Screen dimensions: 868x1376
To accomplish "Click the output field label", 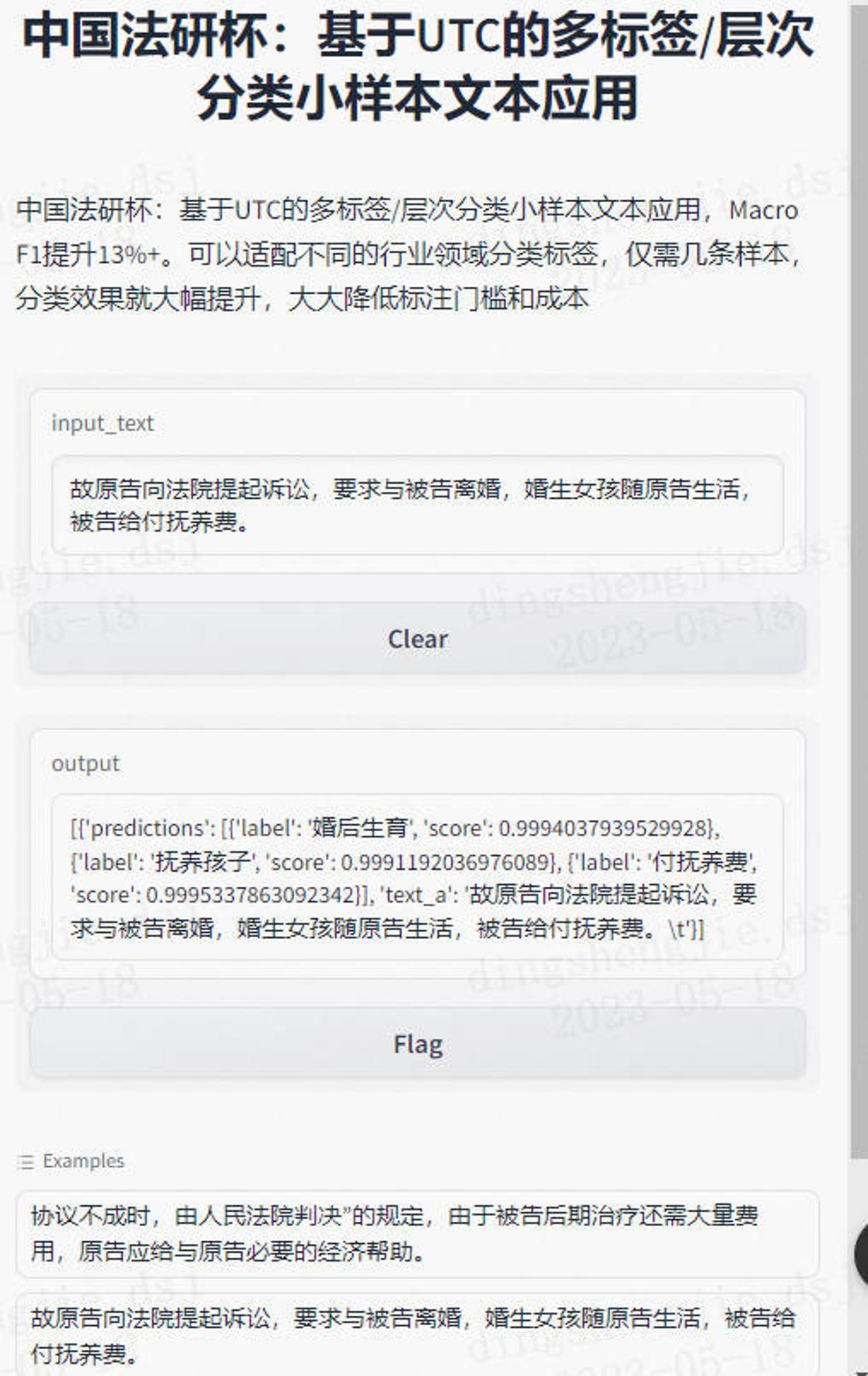I will pyautogui.click(x=85, y=764).
